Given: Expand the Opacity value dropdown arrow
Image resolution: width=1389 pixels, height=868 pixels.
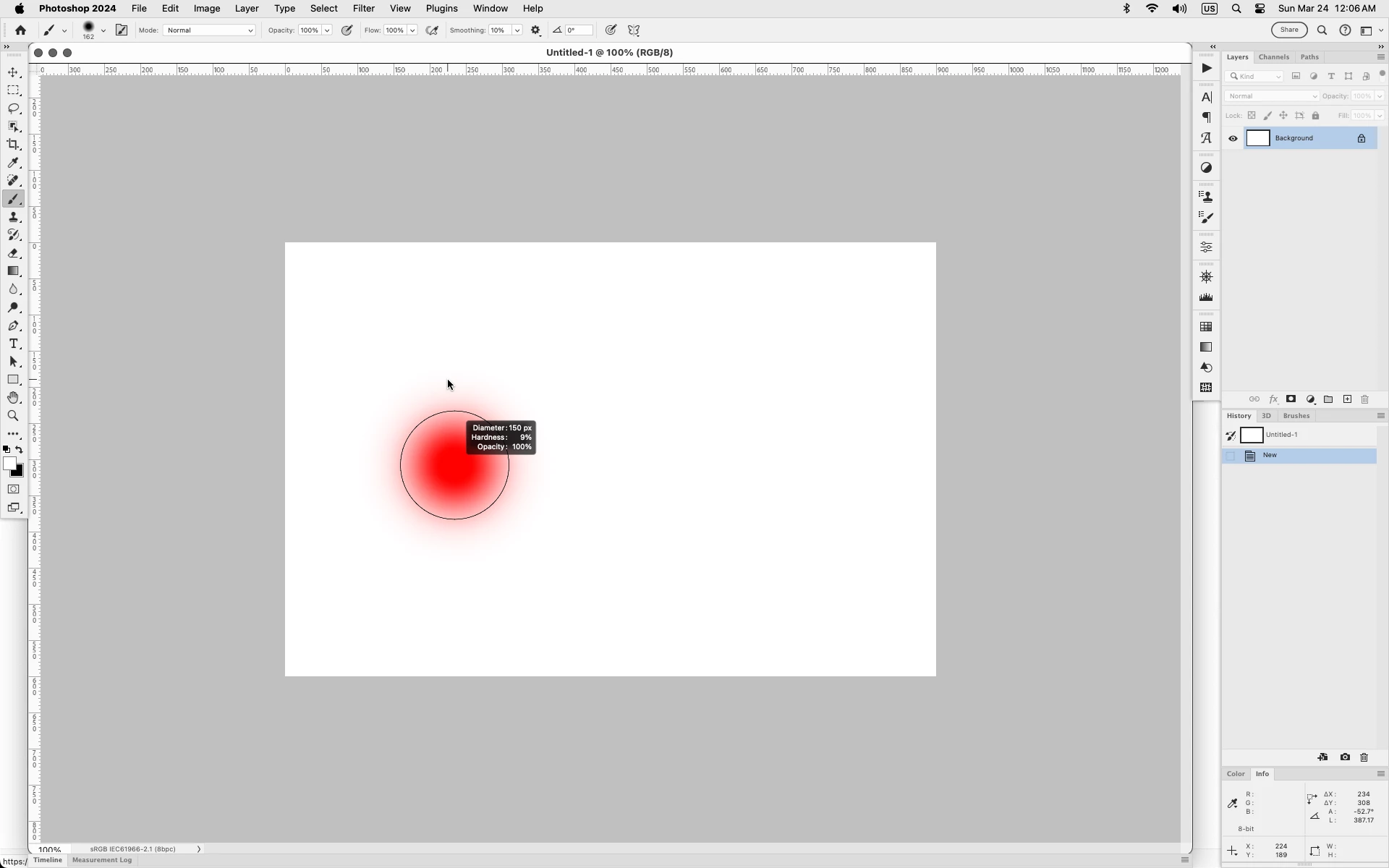Looking at the screenshot, I should point(327,30).
